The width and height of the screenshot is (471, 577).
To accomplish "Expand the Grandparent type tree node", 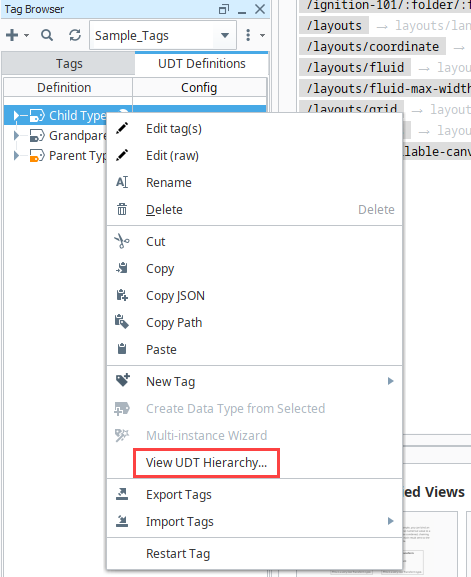I will pyautogui.click(x=16, y=135).
